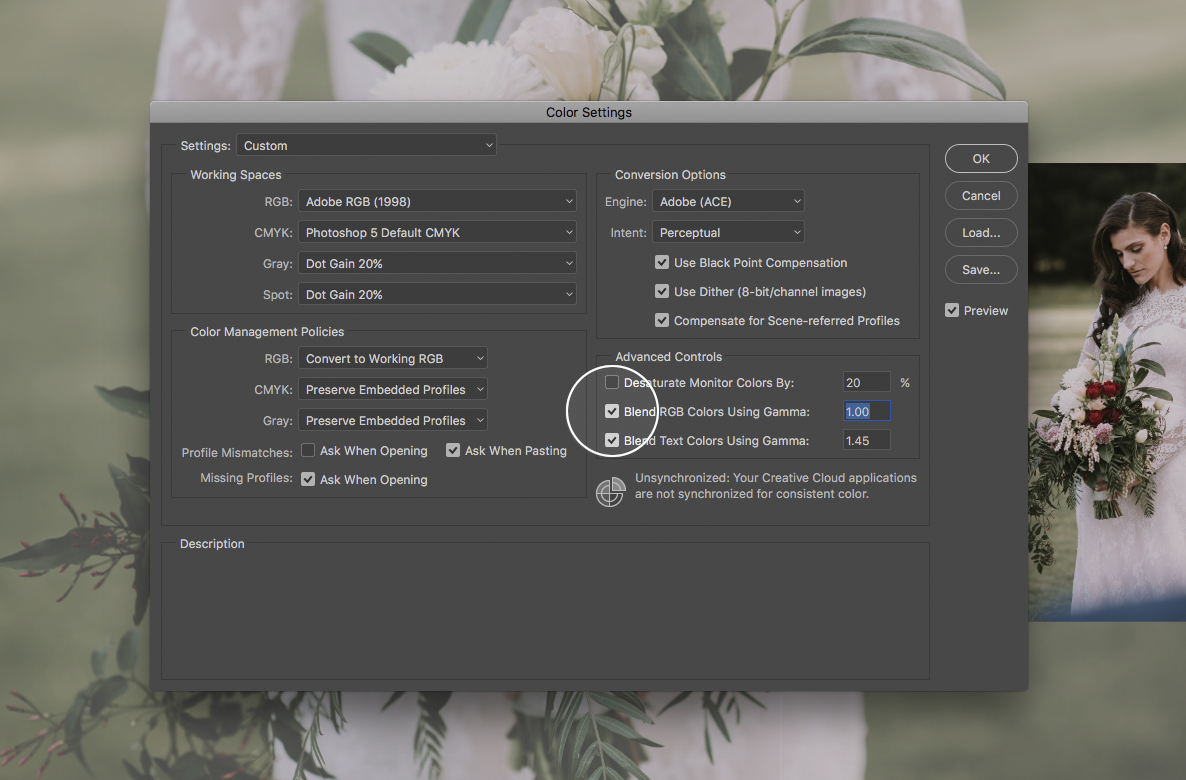Toggle Use Dither option

[x=662, y=291]
